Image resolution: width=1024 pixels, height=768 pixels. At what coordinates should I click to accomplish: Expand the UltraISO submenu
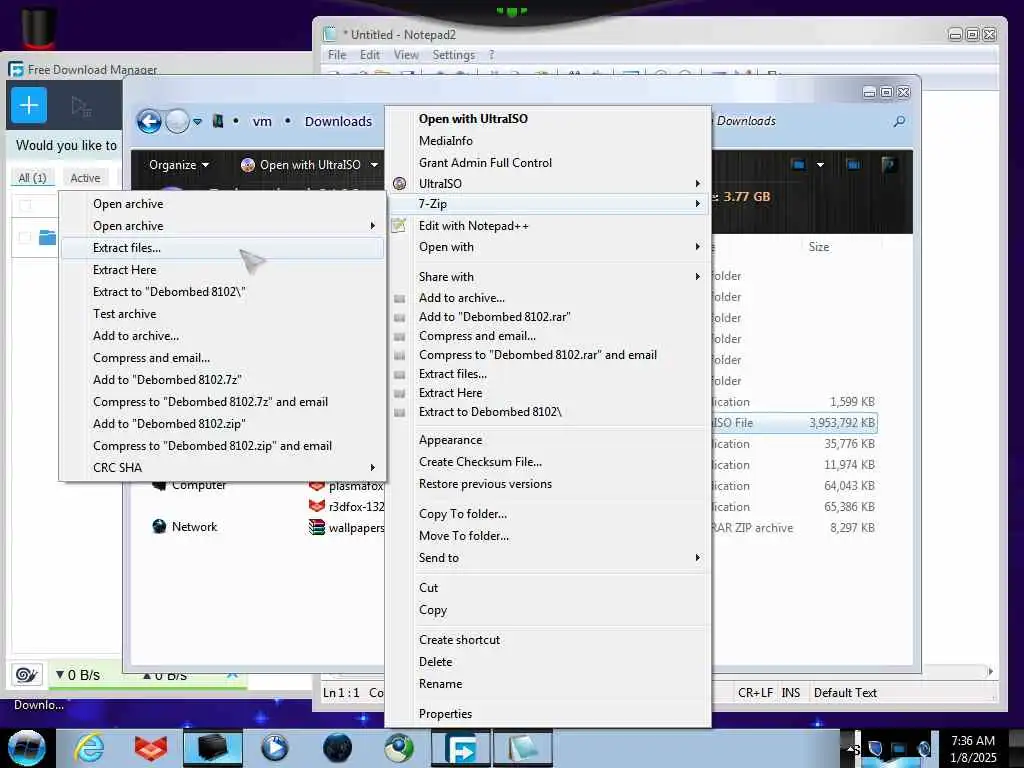[697, 184]
